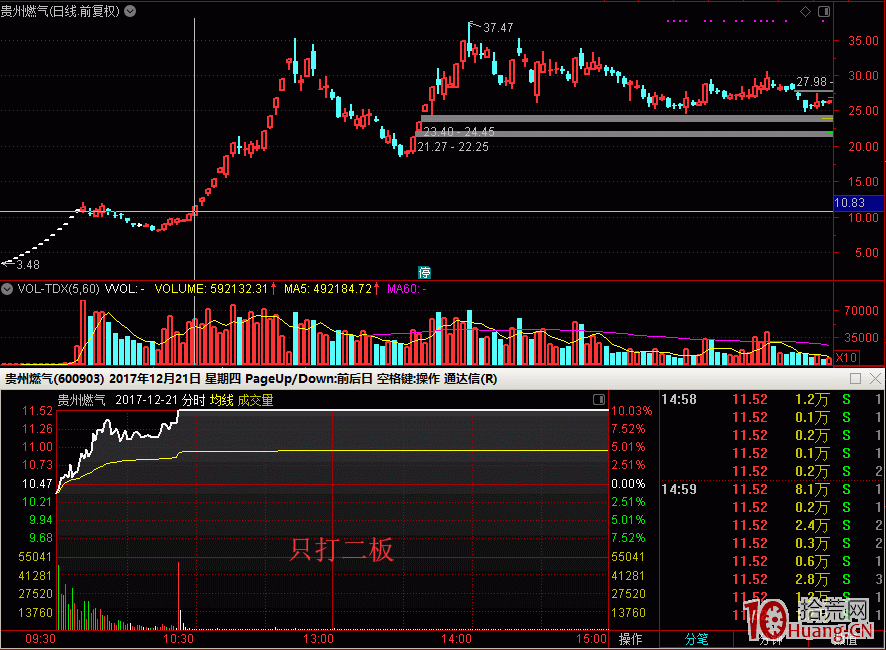Maximize the 贵州燃气 intraday popup window
Image resolution: width=886 pixels, height=650 pixels.
click(x=855, y=378)
